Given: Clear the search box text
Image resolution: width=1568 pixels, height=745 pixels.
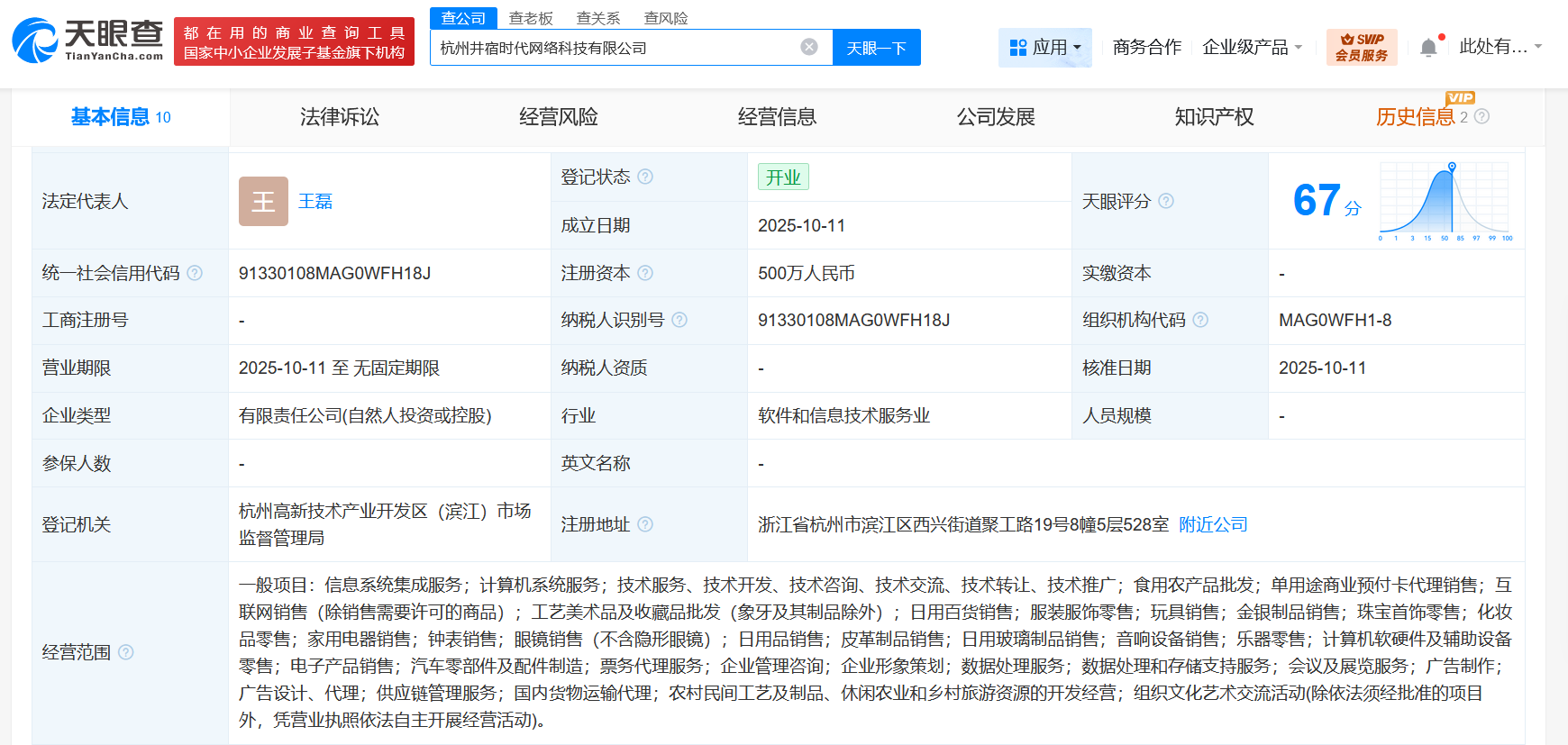Looking at the screenshot, I should tap(809, 47).
